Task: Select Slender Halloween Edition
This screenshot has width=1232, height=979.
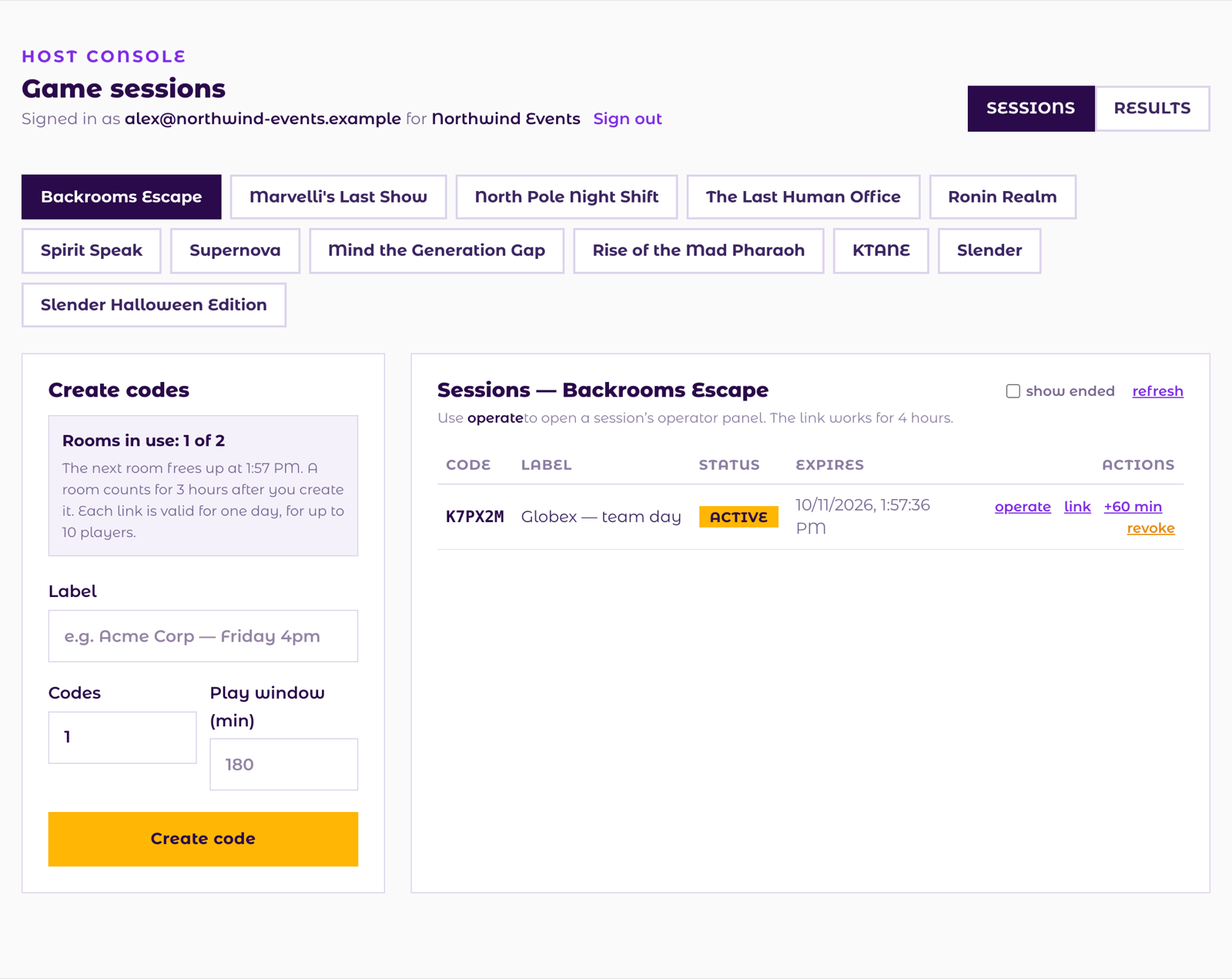Action: coord(154,305)
